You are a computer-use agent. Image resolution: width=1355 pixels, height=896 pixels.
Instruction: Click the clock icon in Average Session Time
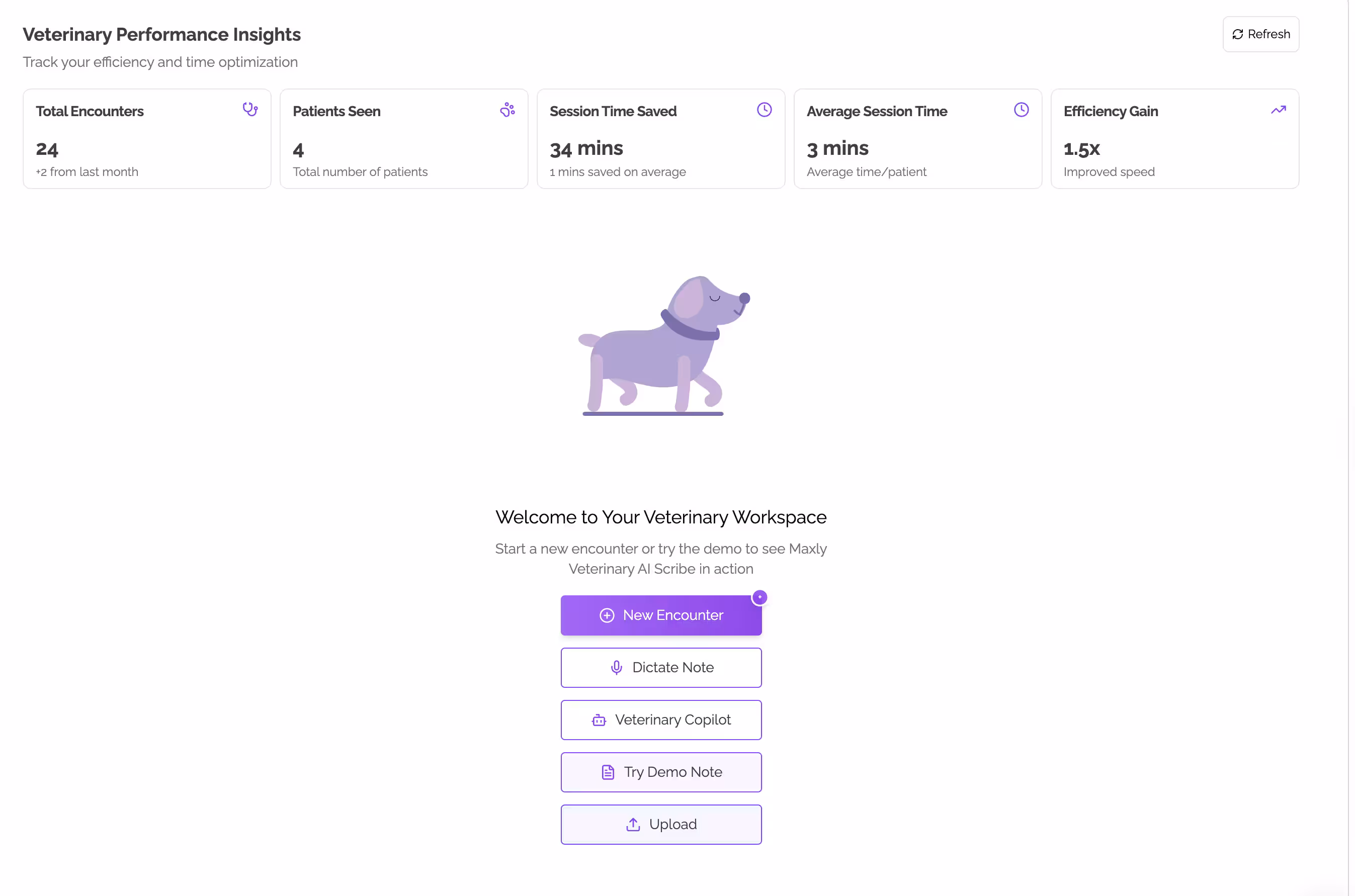1021,109
